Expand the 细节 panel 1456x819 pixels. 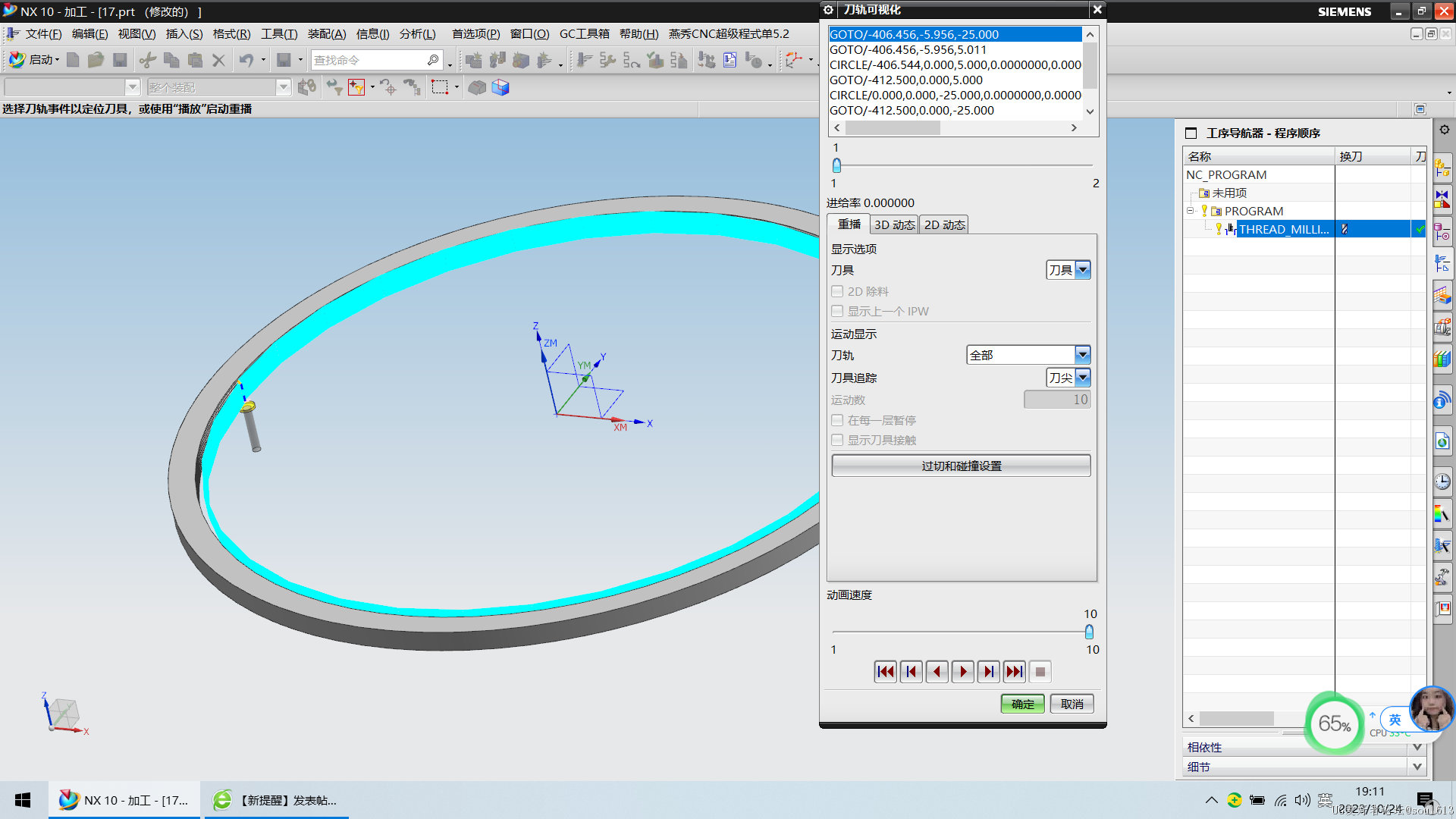(1304, 767)
